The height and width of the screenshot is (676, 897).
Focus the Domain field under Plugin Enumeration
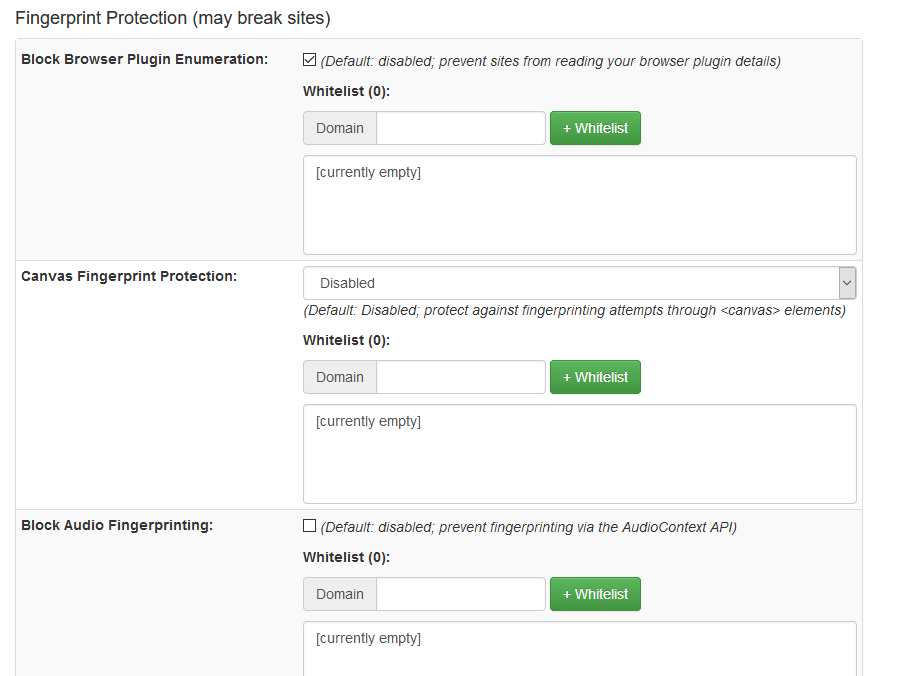click(461, 128)
